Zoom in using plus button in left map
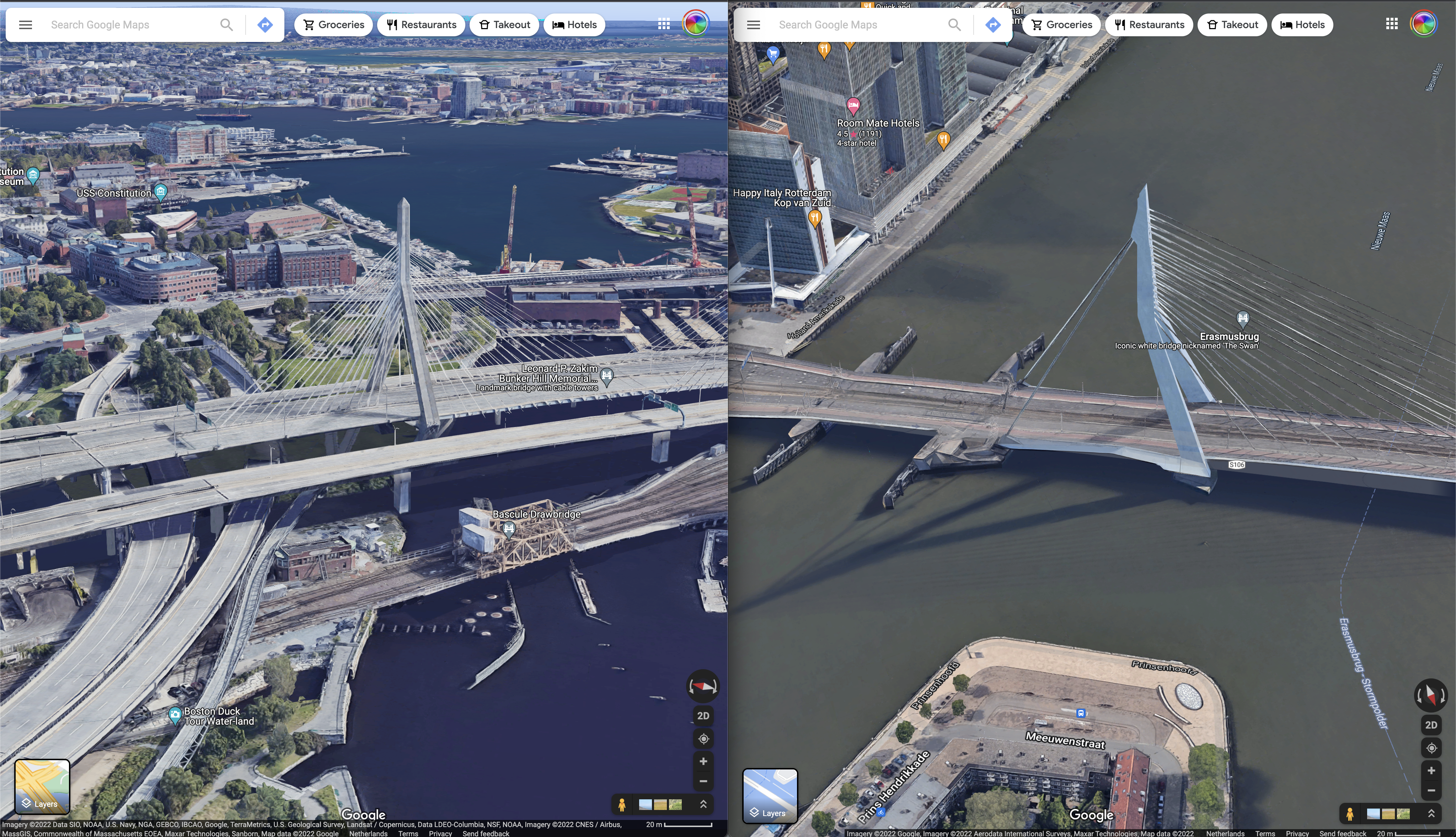 click(703, 761)
